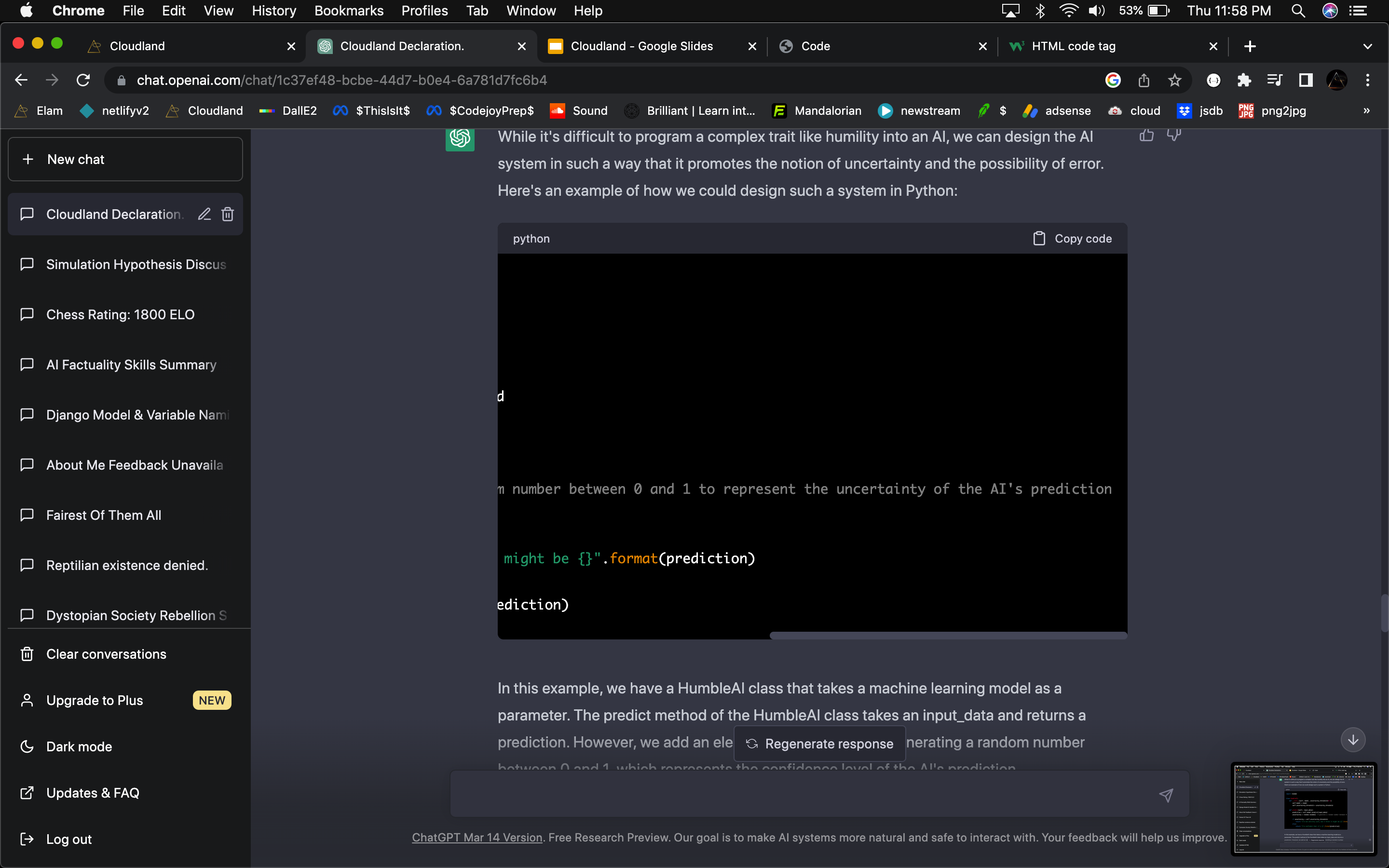Click the New chat button
The width and height of the screenshot is (1389, 868).
[125, 159]
